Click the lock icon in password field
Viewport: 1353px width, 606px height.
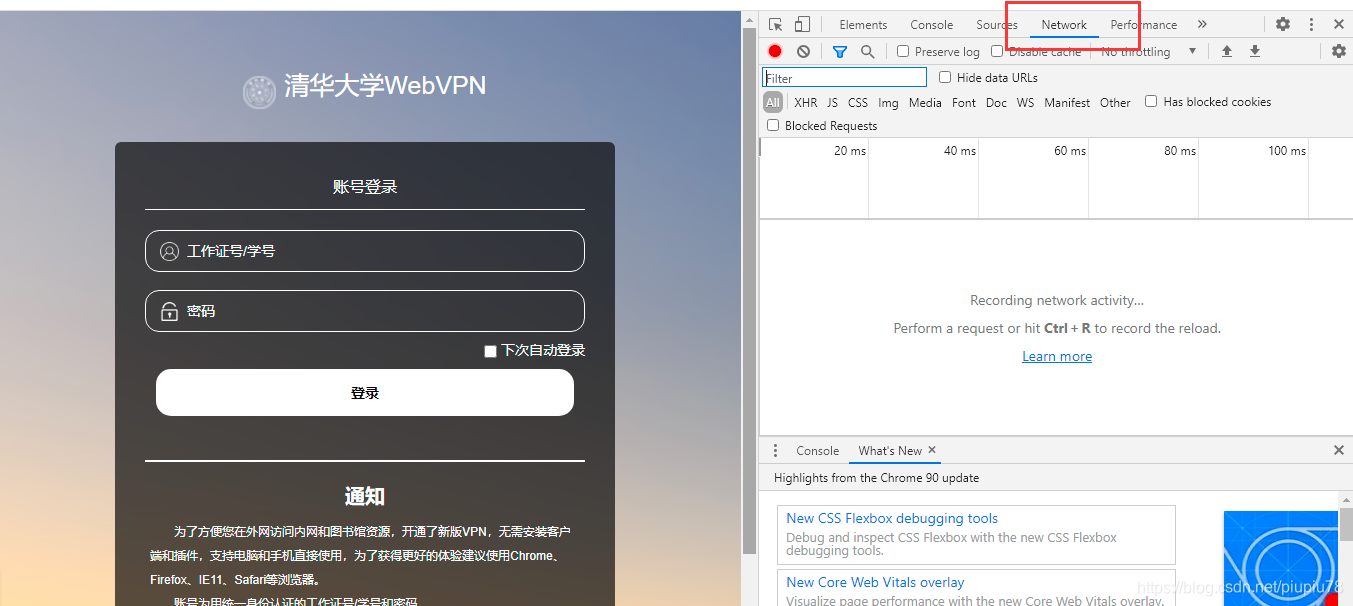[x=169, y=311]
